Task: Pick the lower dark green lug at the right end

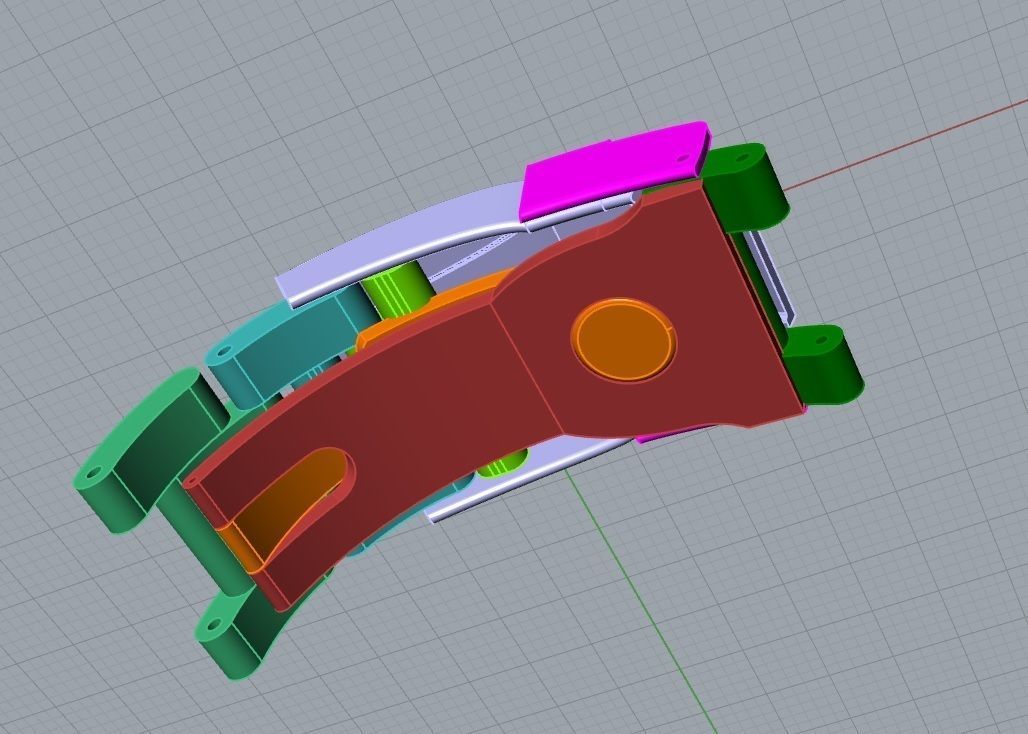Action: [823, 364]
